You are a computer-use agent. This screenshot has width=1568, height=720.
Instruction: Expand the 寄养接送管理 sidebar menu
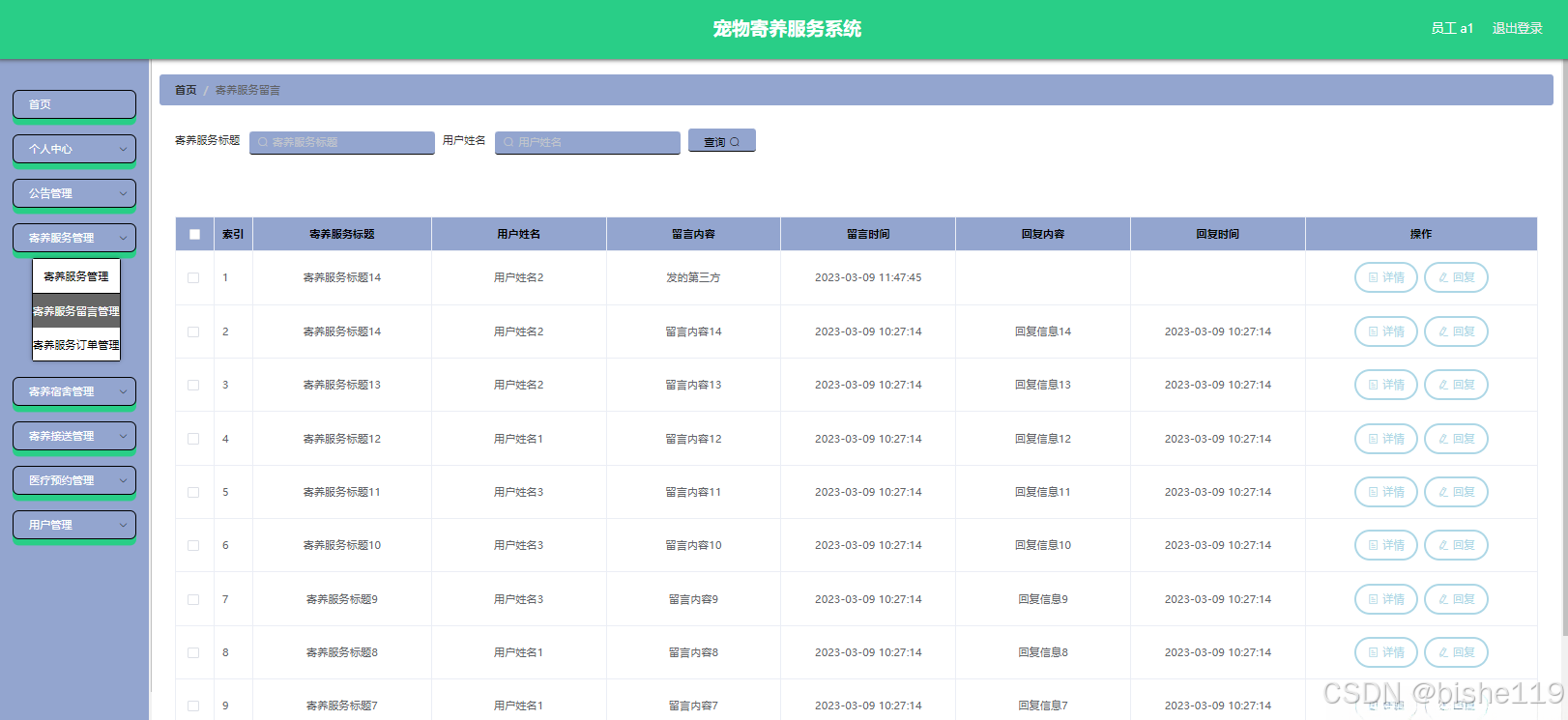pyautogui.click(x=74, y=436)
